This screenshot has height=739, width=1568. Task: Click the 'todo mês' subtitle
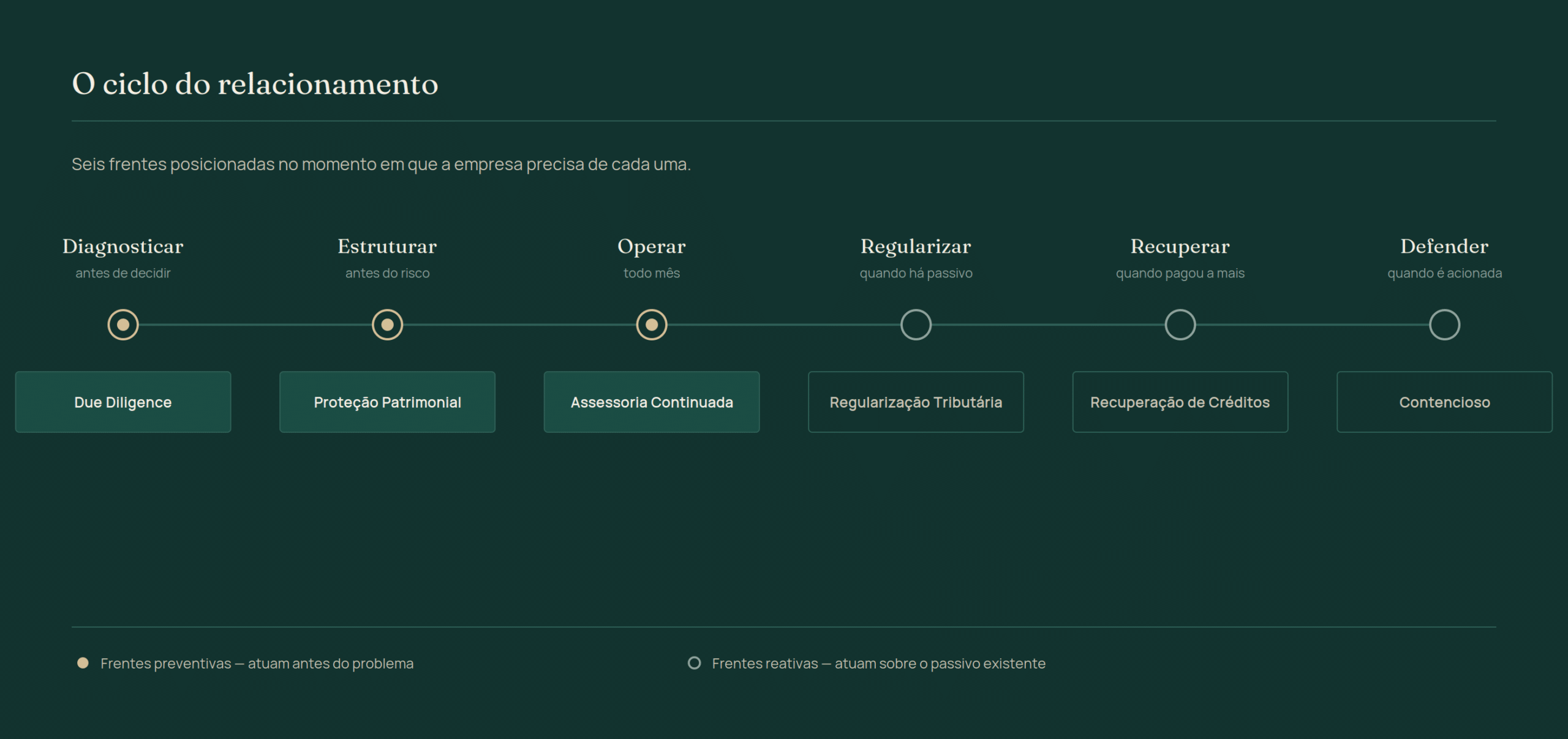(x=652, y=273)
